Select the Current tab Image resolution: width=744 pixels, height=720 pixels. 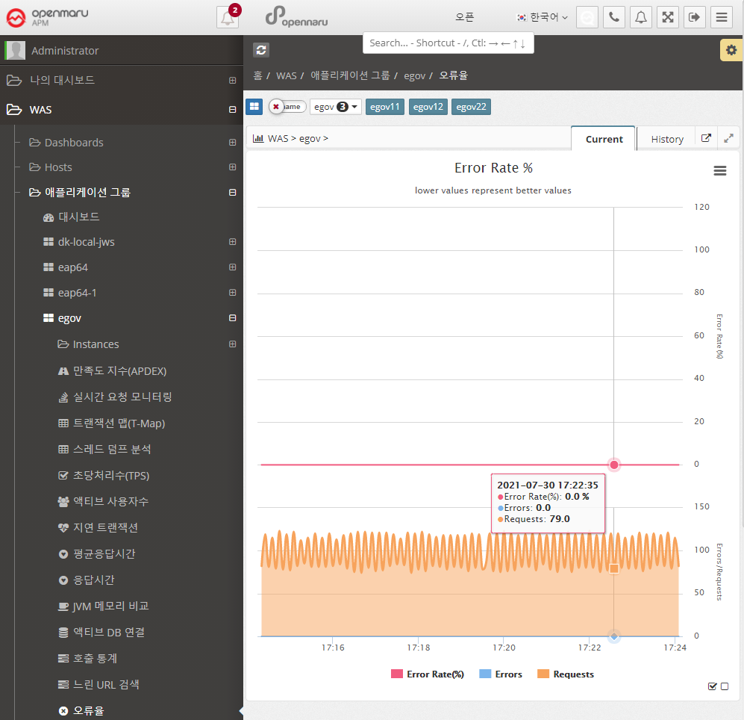pyautogui.click(x=603, y=139)
